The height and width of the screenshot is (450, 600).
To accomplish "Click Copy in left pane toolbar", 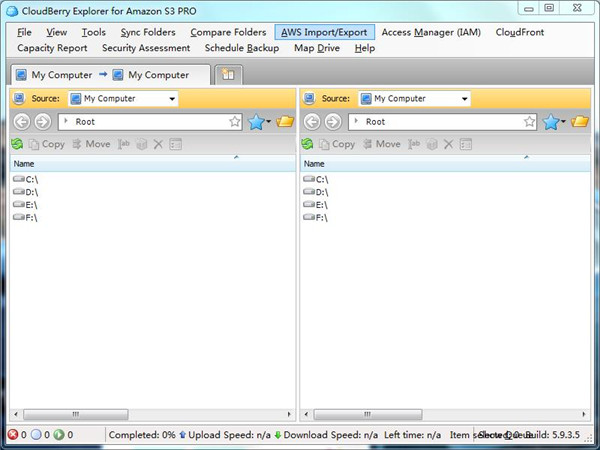I will point(47,144).
